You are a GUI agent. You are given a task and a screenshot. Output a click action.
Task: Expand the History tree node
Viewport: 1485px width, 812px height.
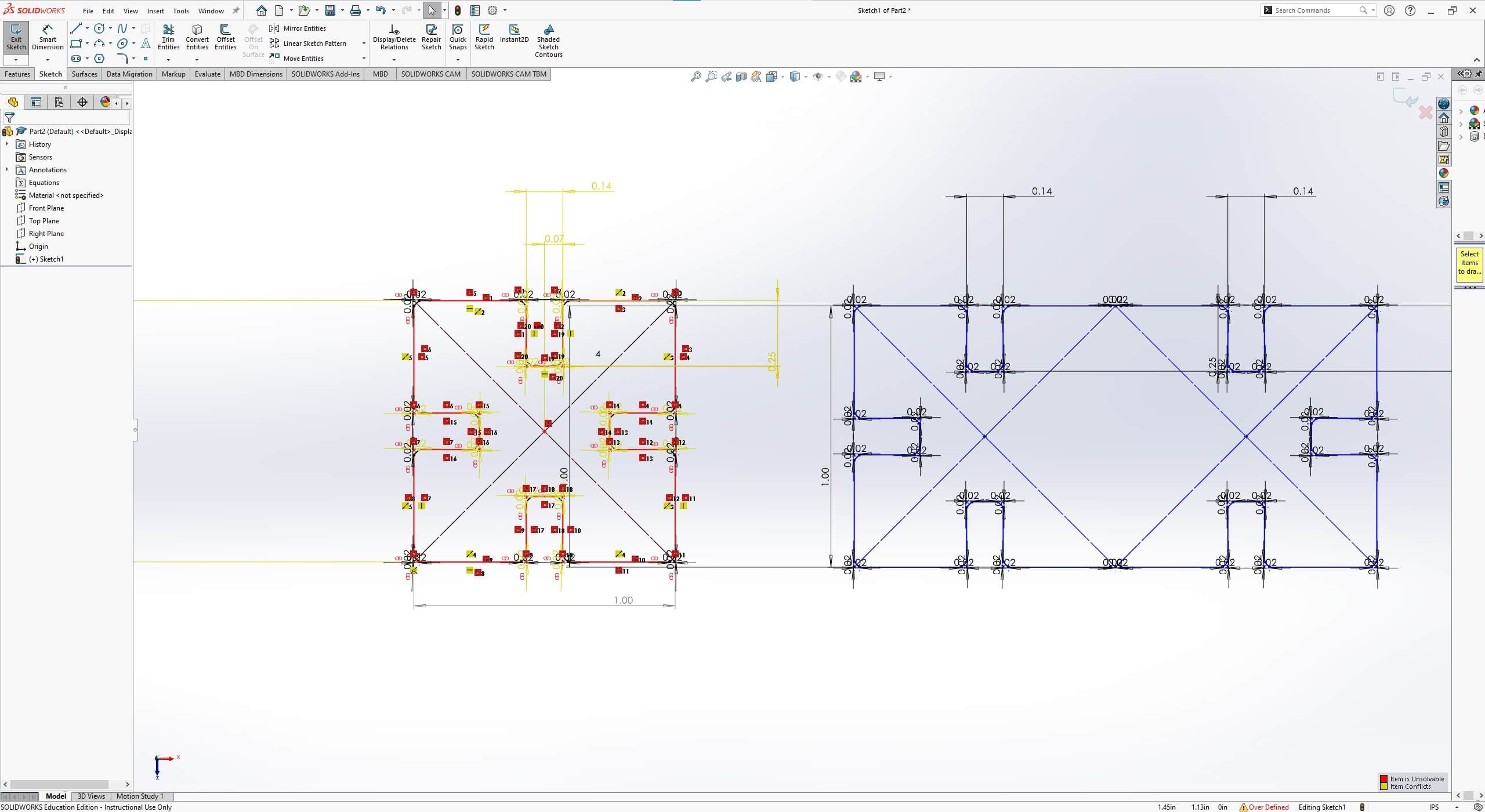[7, 144]
